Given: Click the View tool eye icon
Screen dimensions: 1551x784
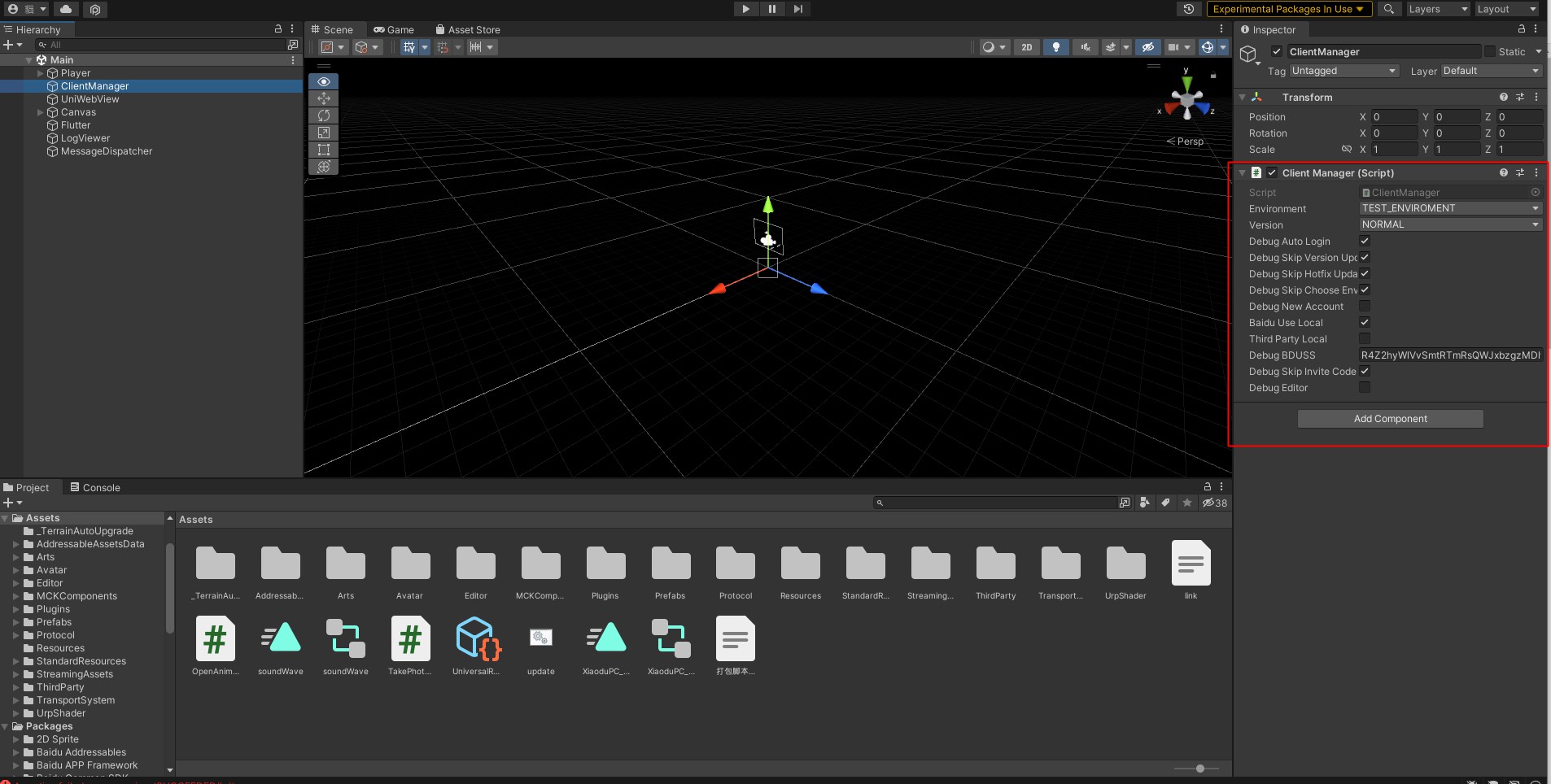Looking at the screenshot, I should pyautogui.click(x=323, y=81).
